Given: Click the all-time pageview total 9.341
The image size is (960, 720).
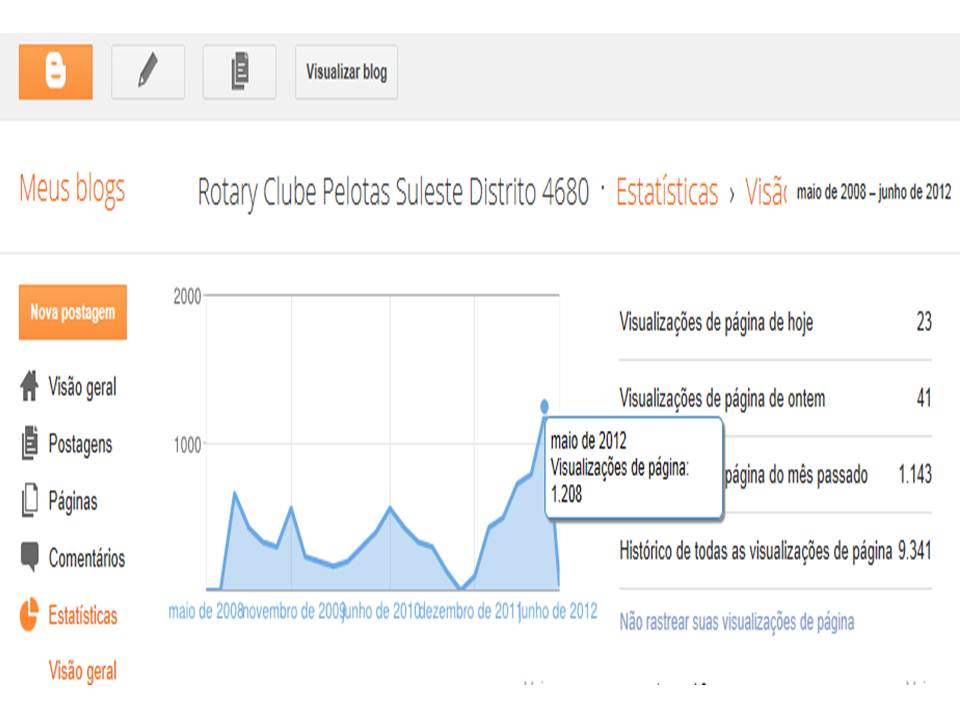Looking at the screenshot, I should (x=915, y=550).
